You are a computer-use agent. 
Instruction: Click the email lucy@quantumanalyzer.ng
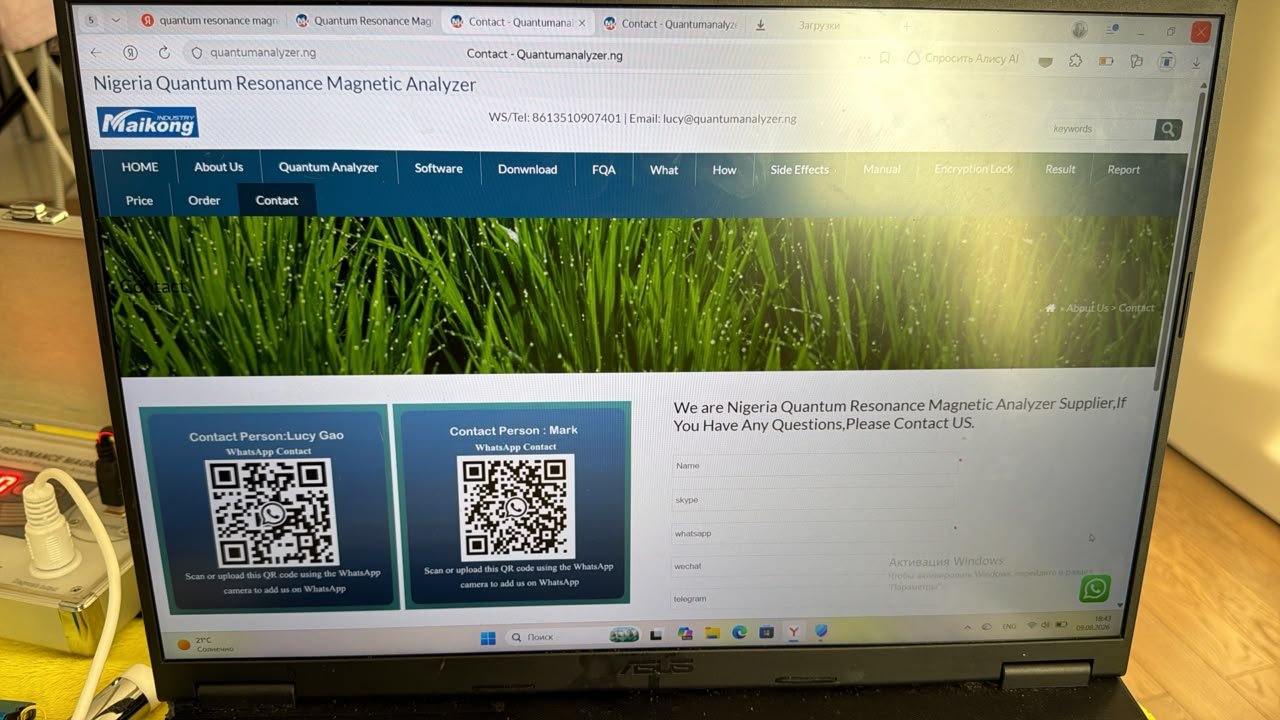[x=730, y=118]
